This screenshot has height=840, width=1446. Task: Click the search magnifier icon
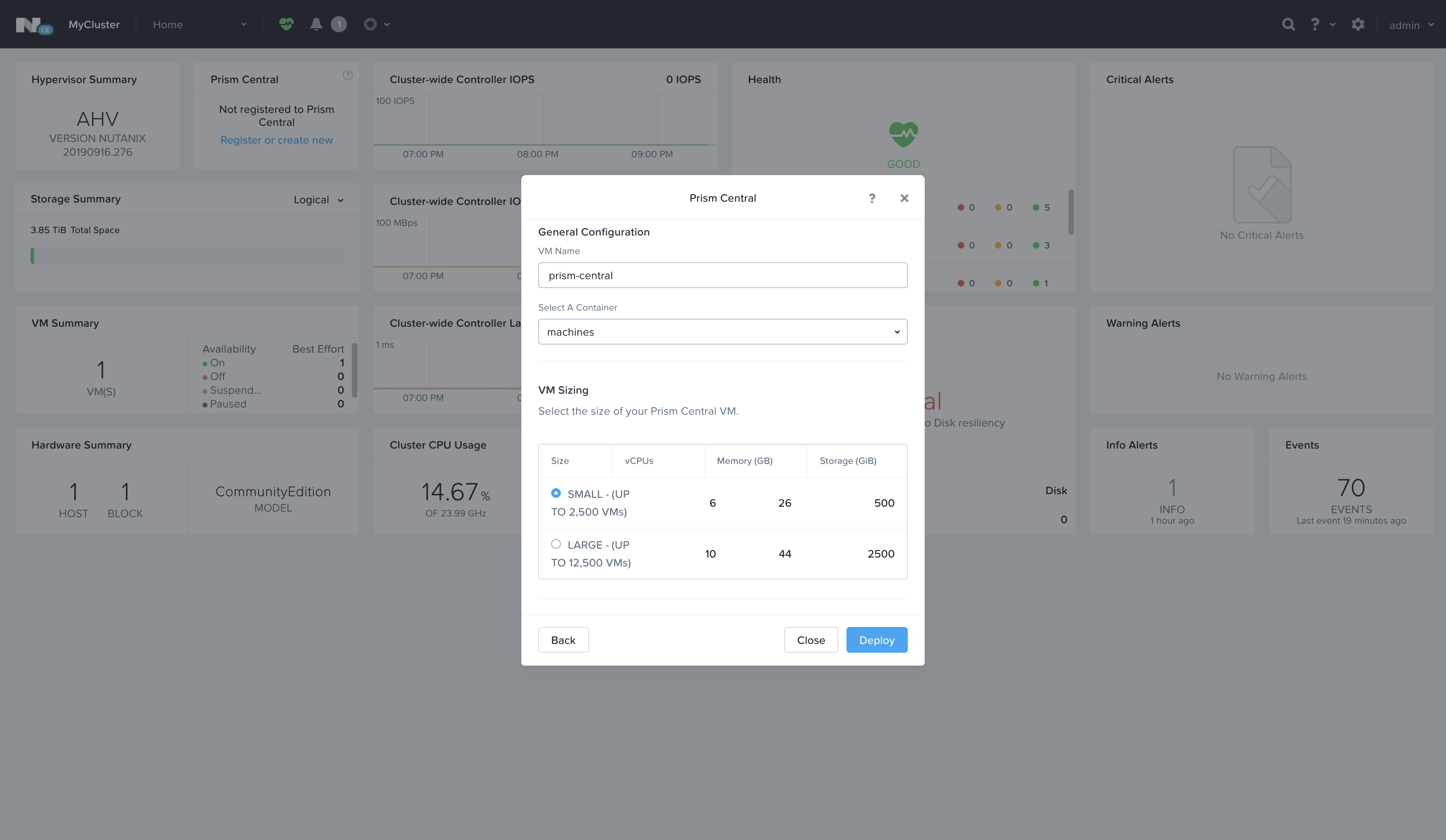point(1288,25)
